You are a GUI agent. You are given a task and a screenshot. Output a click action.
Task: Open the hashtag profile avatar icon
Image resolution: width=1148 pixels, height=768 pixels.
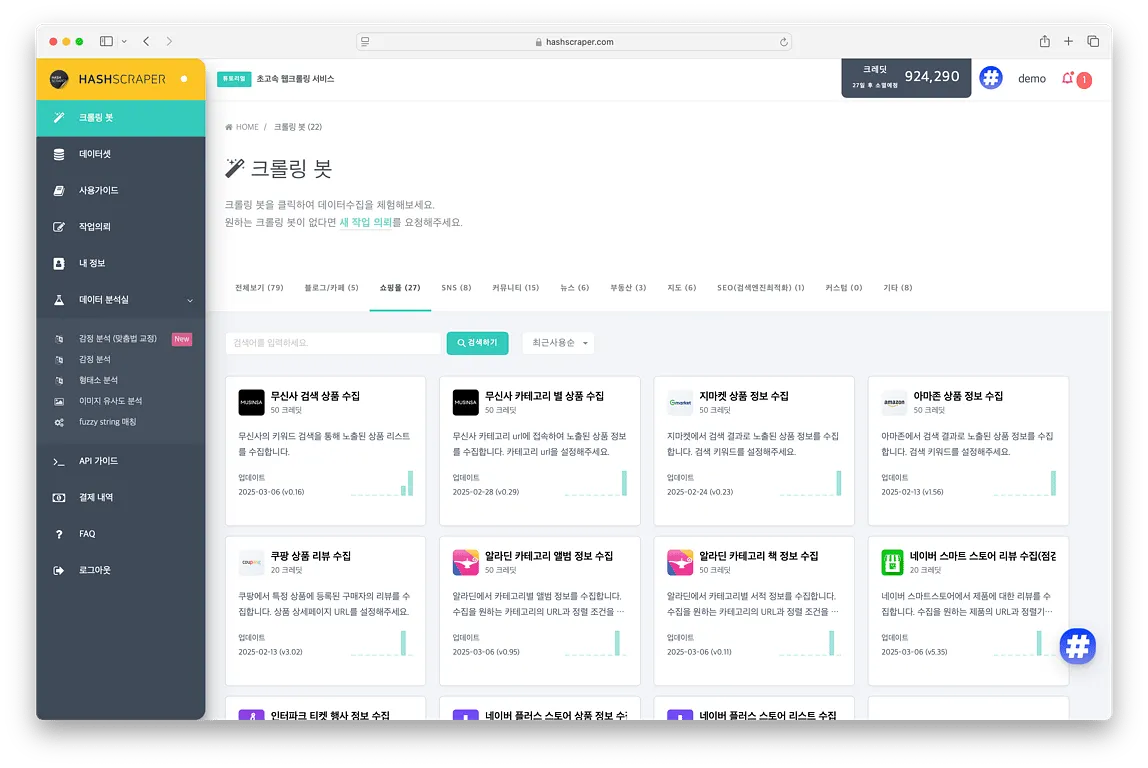click(990, 78)
